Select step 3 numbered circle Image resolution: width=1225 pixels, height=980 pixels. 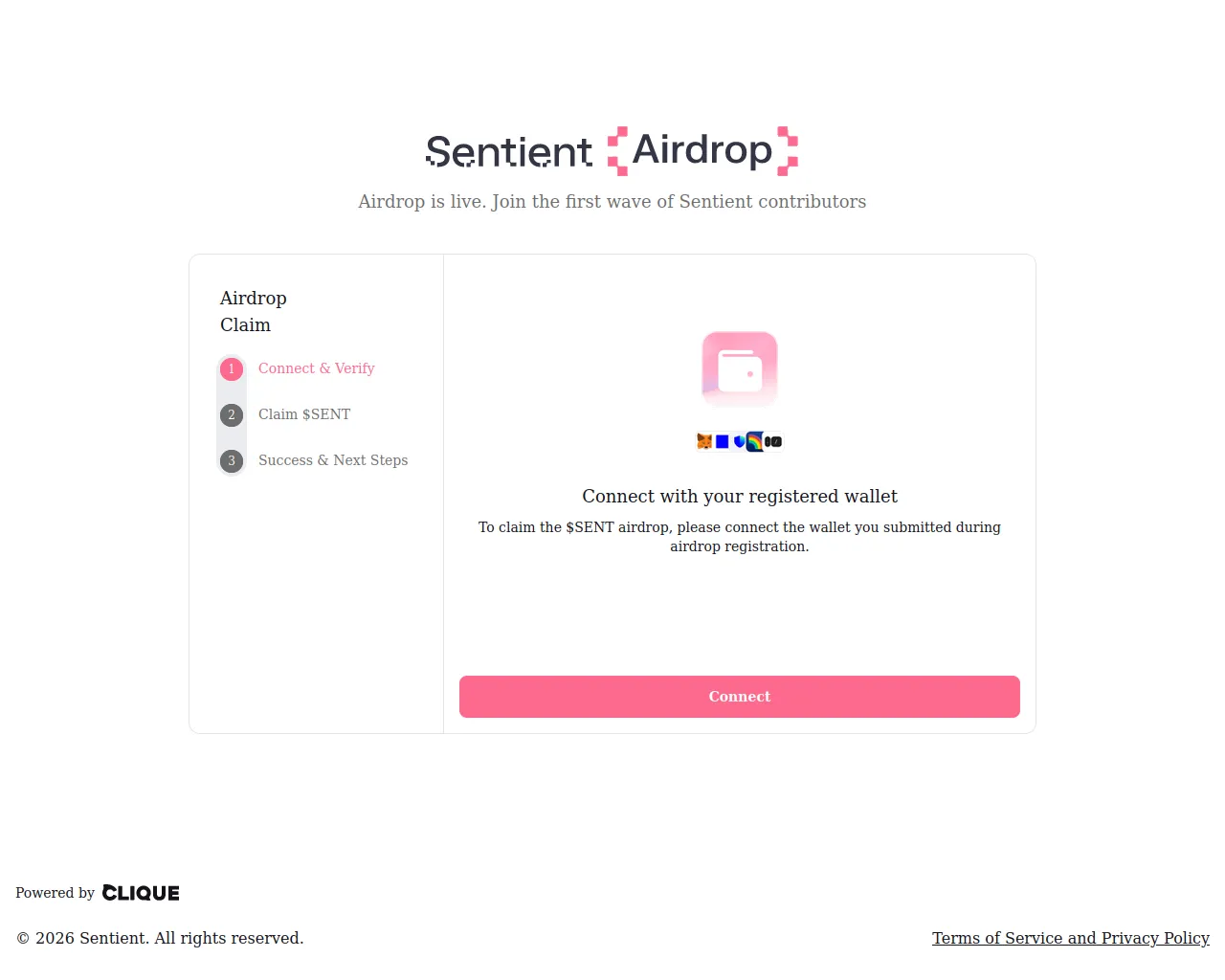click(232, 461)
